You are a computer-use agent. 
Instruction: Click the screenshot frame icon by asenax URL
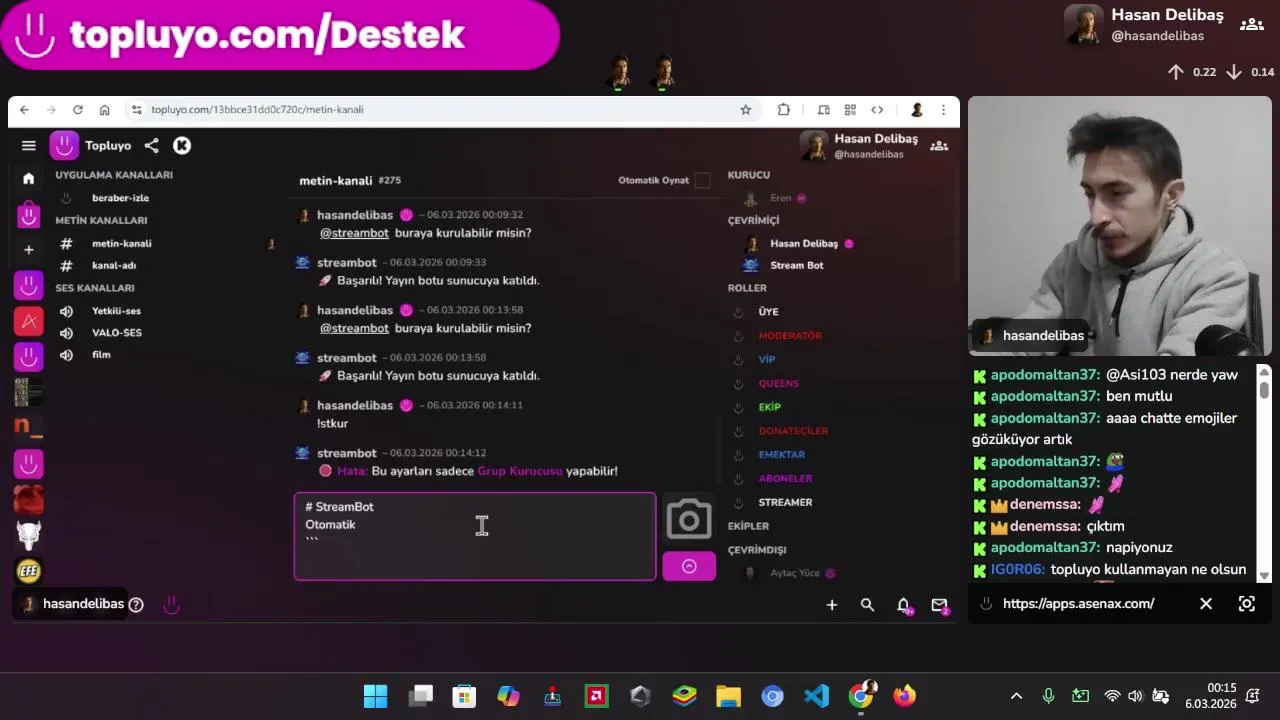pyautogui.click(x=1247, y=604)
